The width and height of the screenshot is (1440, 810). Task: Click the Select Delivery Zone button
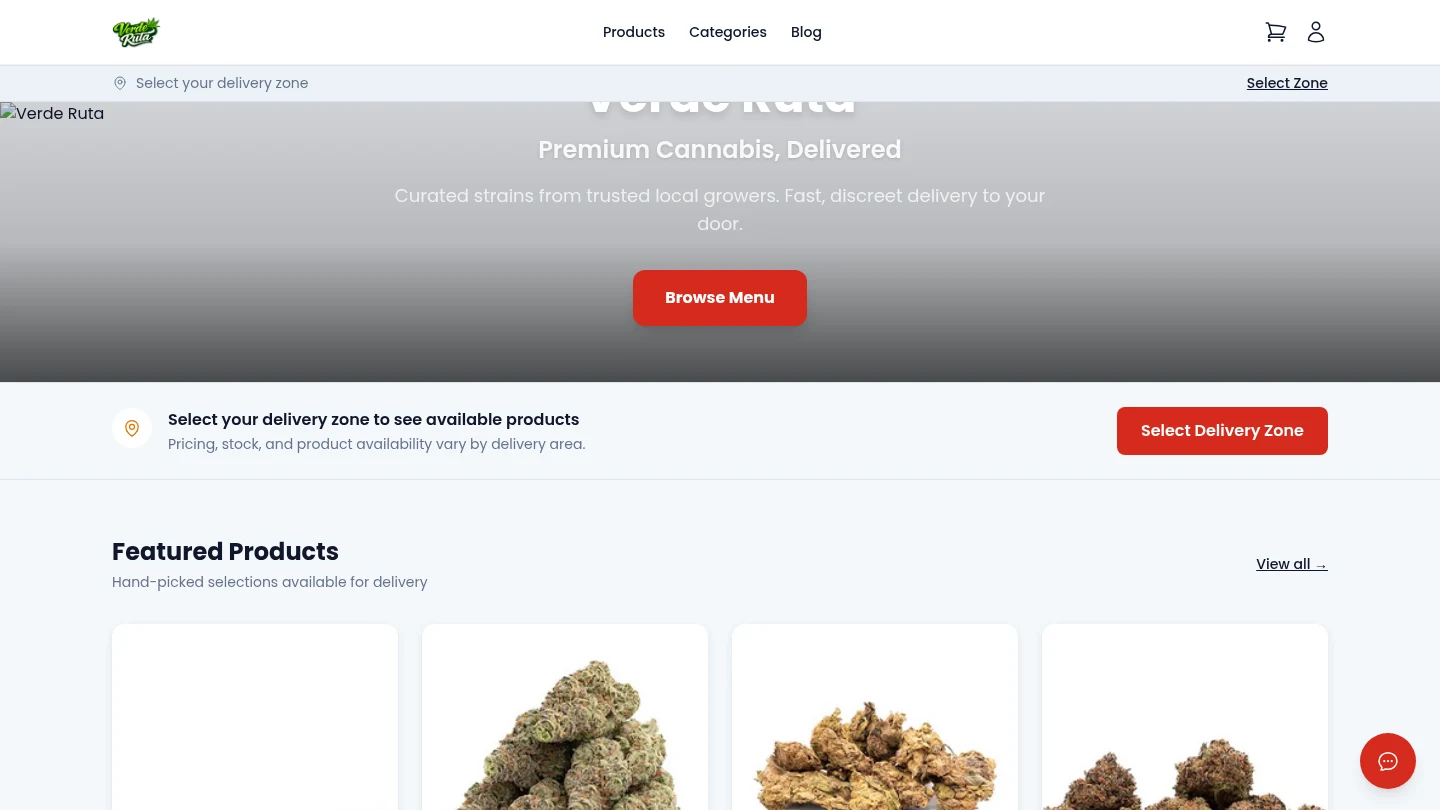[x=1222, y=431]
